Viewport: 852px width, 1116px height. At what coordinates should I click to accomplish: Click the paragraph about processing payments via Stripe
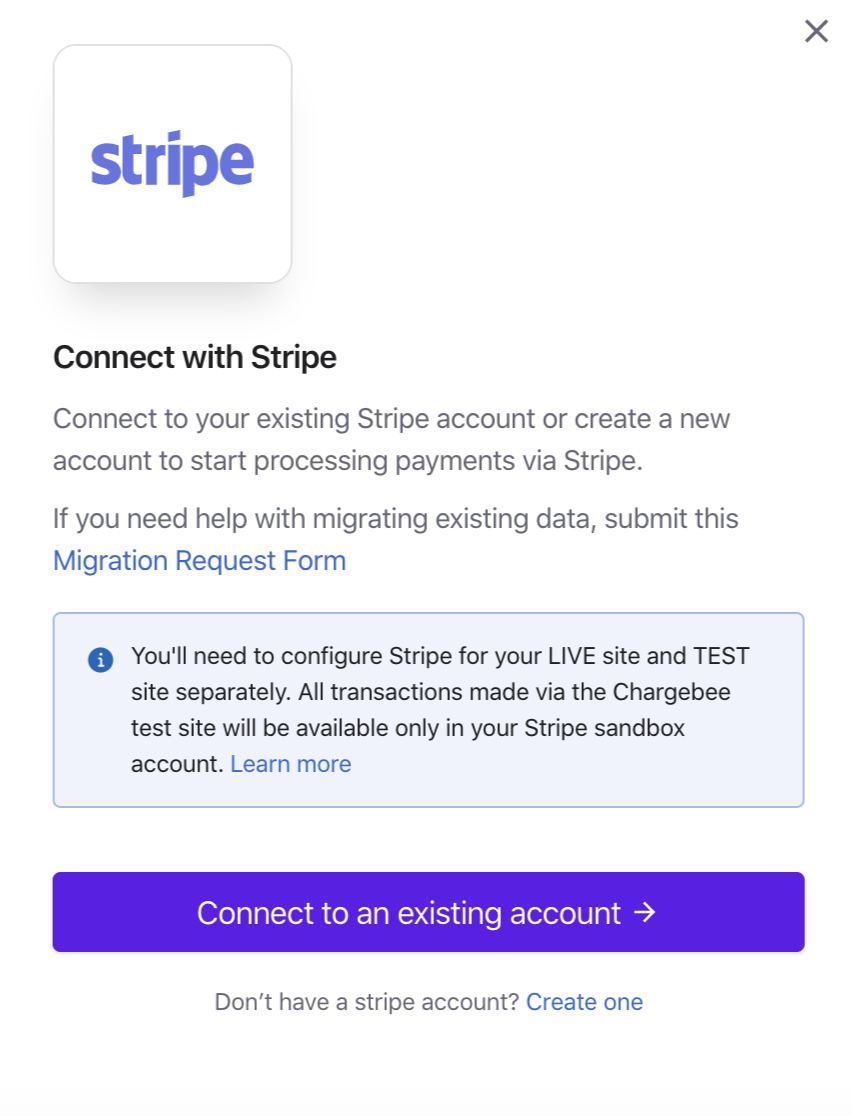coord(391,440)
